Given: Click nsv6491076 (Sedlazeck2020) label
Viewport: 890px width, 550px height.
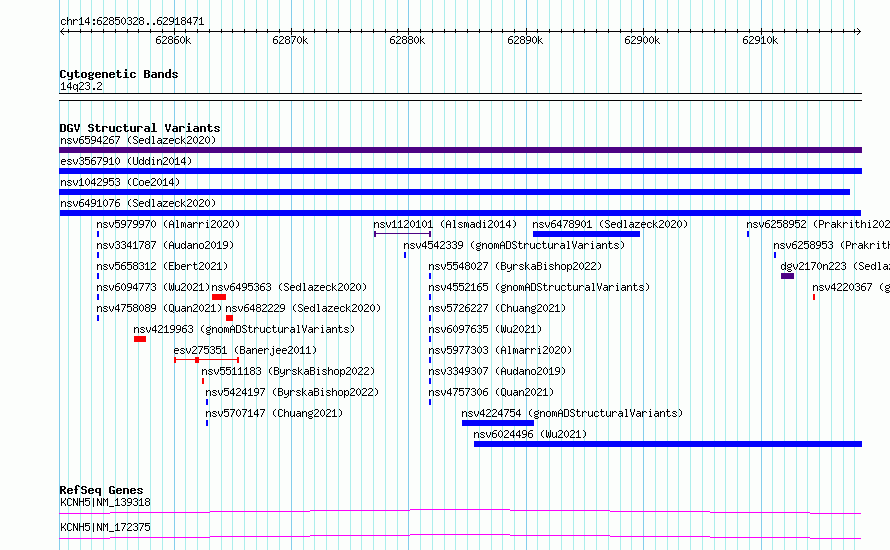Looking at the screenshot, I should click(x=138, y=203).
